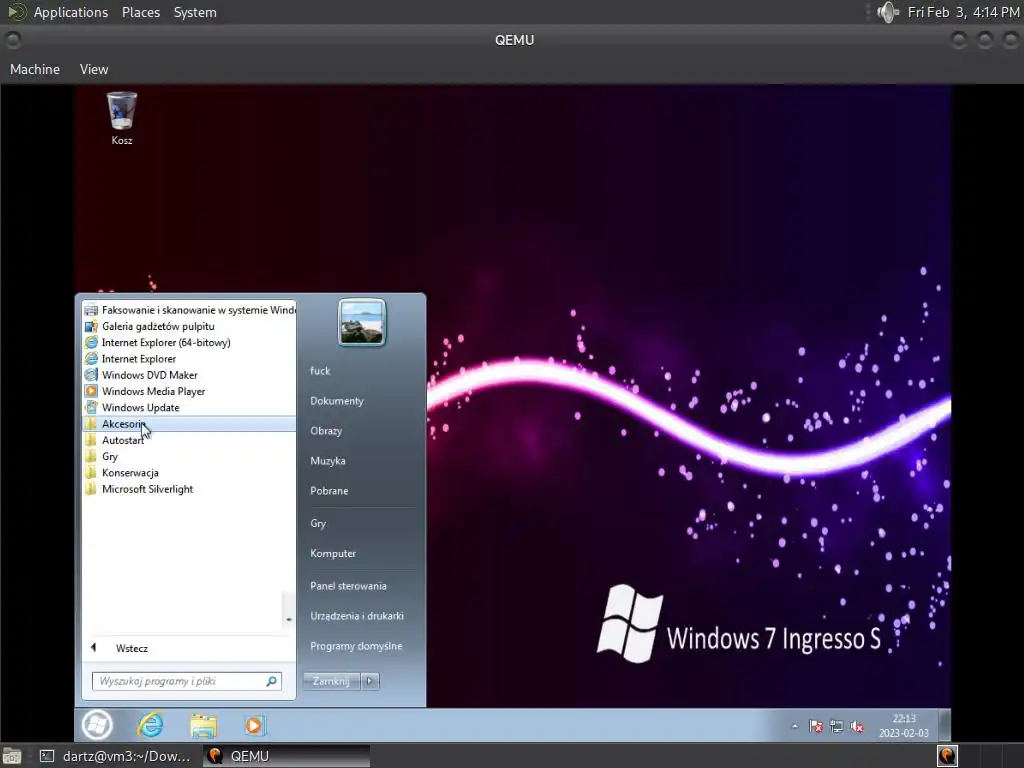The height and width of the screenshot is (768, 1024).
Task: Switch to dartz@vm3 terminal in bottom panel
Action: point(116,756)
